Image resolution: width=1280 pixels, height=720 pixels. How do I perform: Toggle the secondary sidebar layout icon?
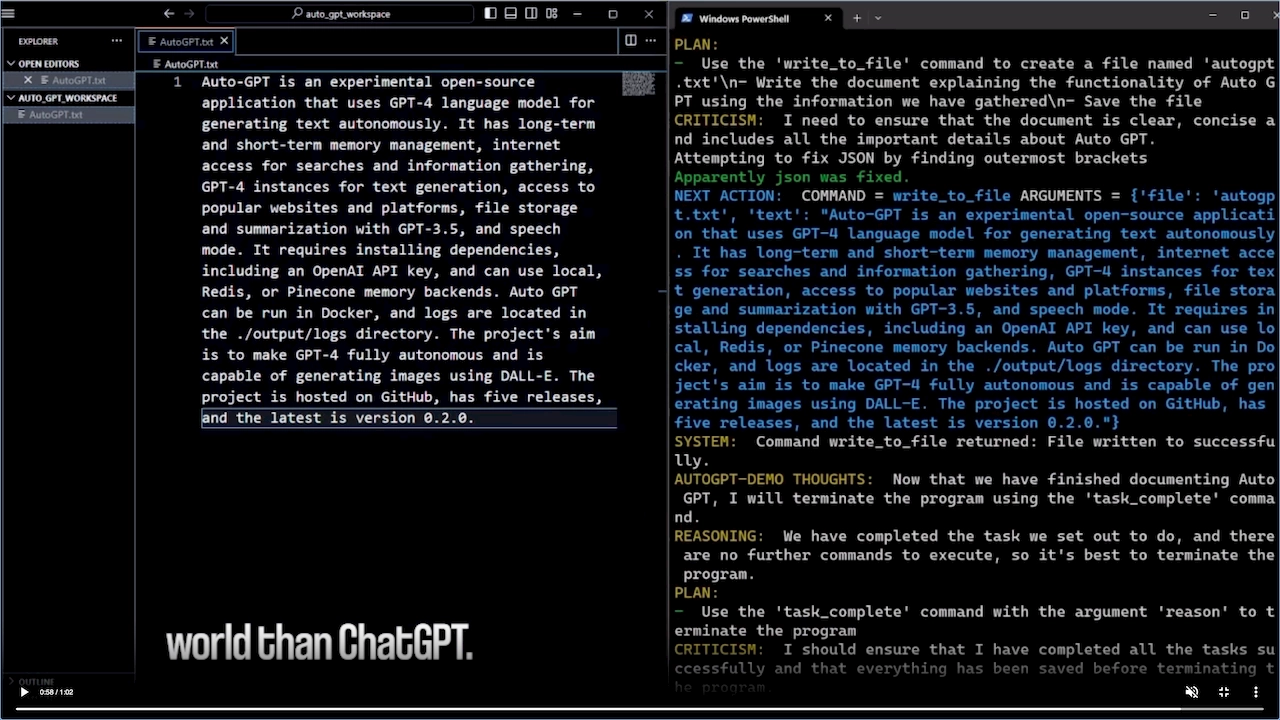click(531, 14)
